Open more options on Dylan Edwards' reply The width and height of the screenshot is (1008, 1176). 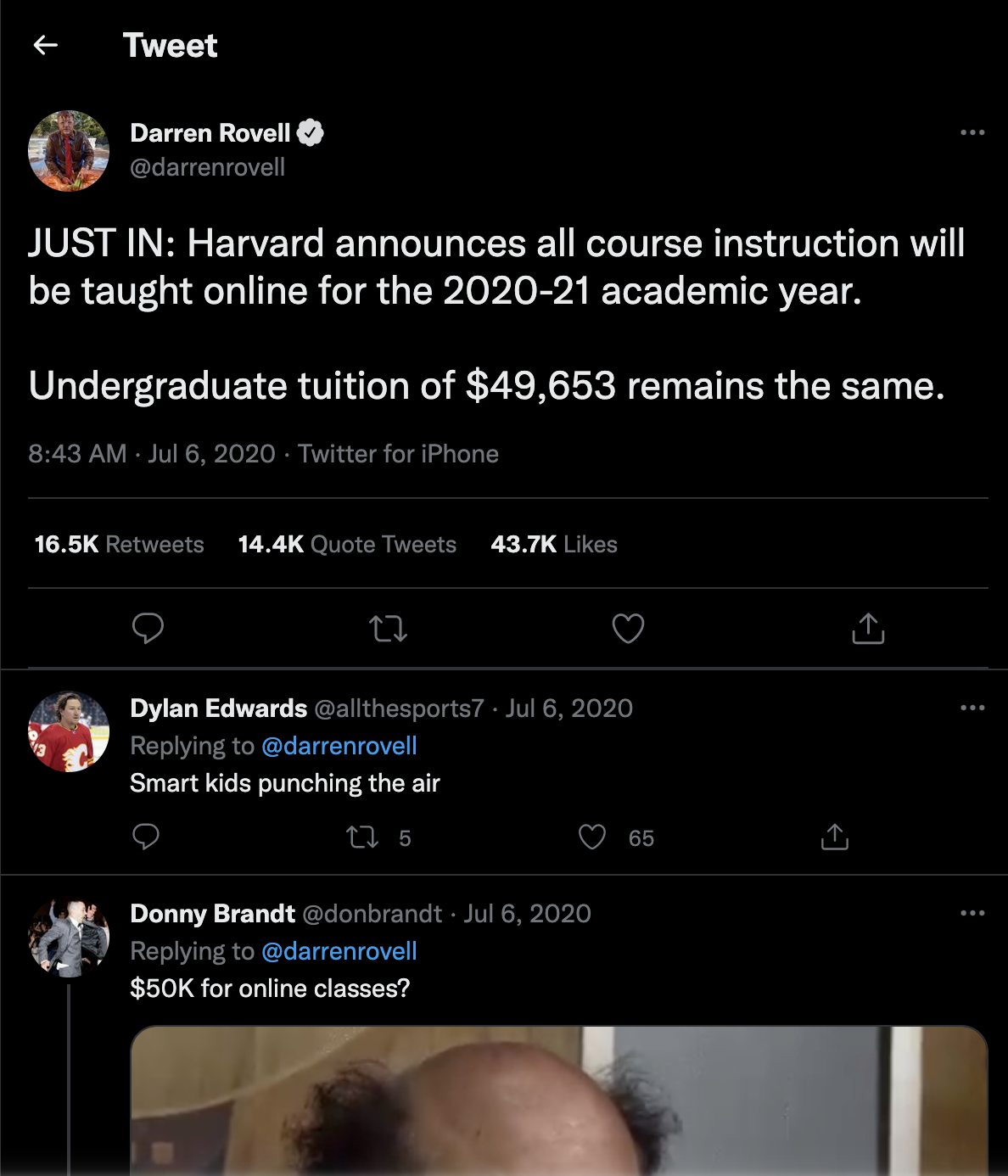click(972, 708)
